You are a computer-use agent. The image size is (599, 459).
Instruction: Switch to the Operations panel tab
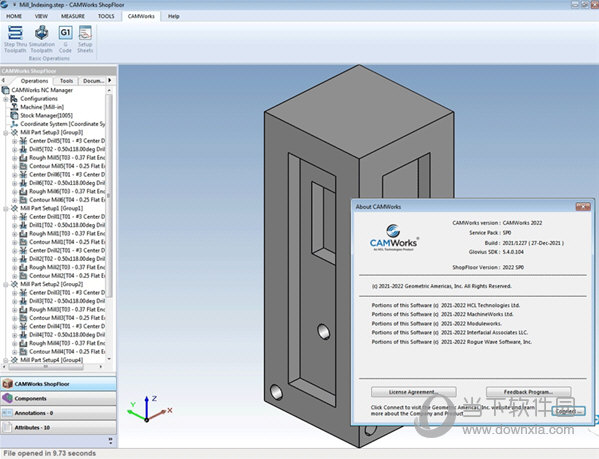[34, 81]
